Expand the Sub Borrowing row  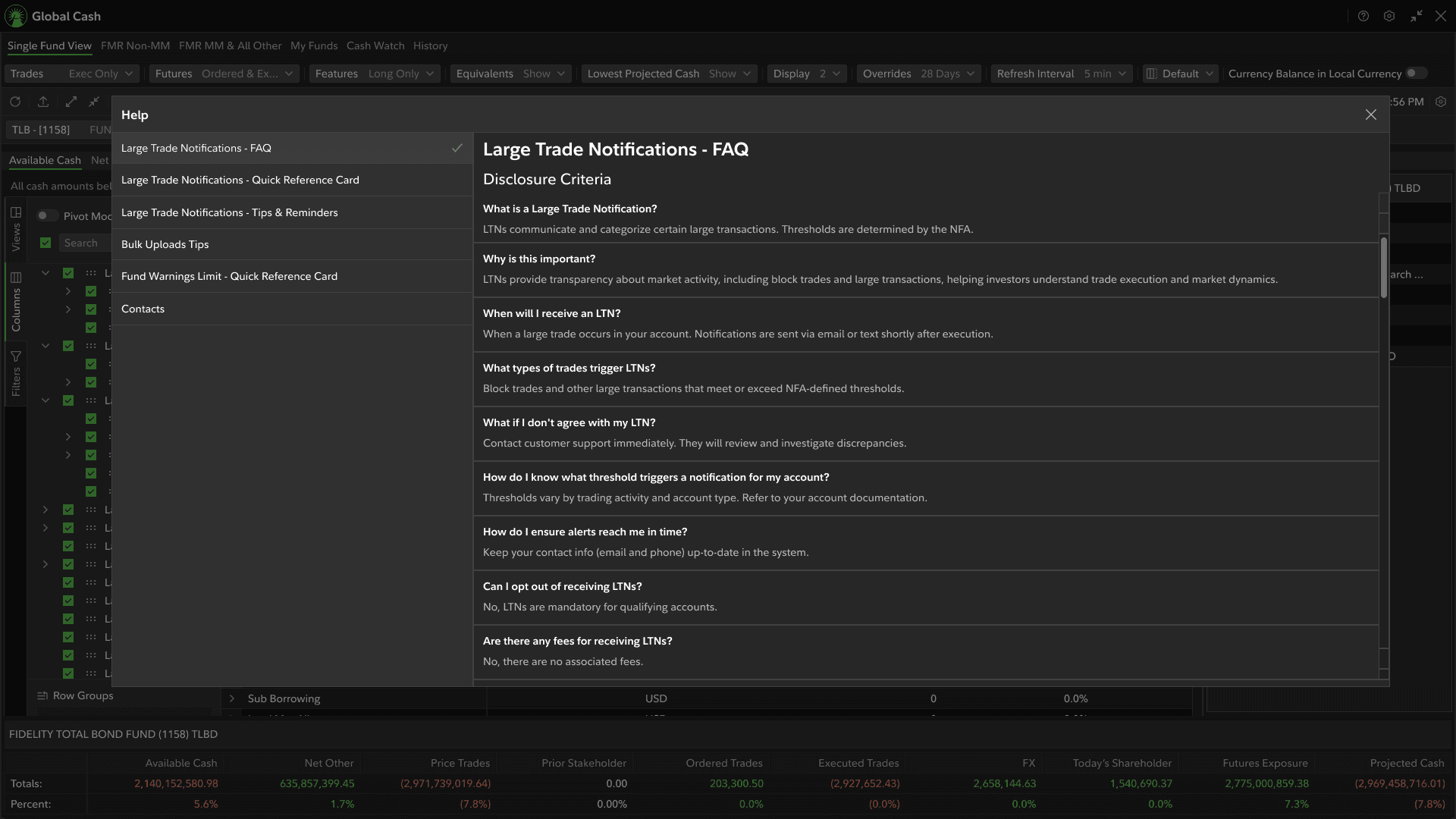(232, 698)
